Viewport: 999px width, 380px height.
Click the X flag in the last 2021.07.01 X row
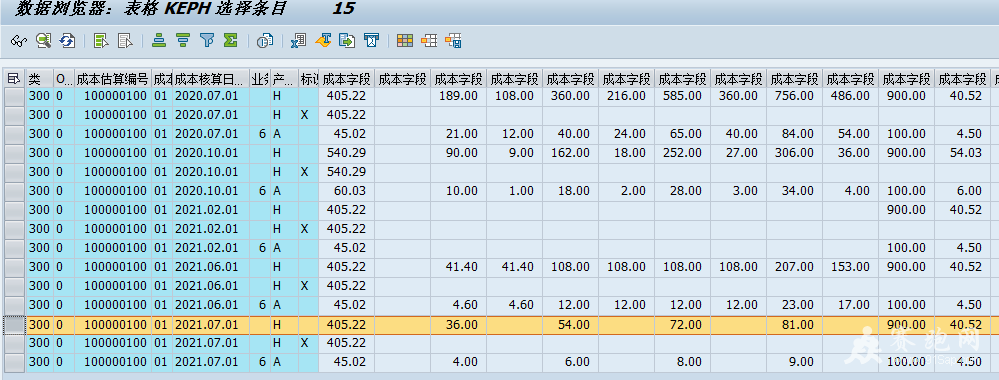pyautogui.click(x=308, y=343)
